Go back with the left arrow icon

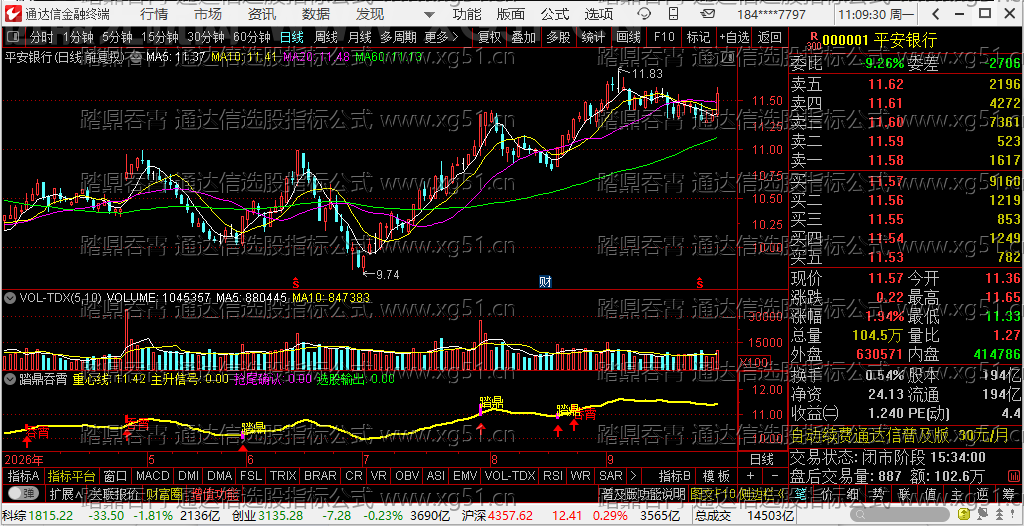click(x=937, y=14)
